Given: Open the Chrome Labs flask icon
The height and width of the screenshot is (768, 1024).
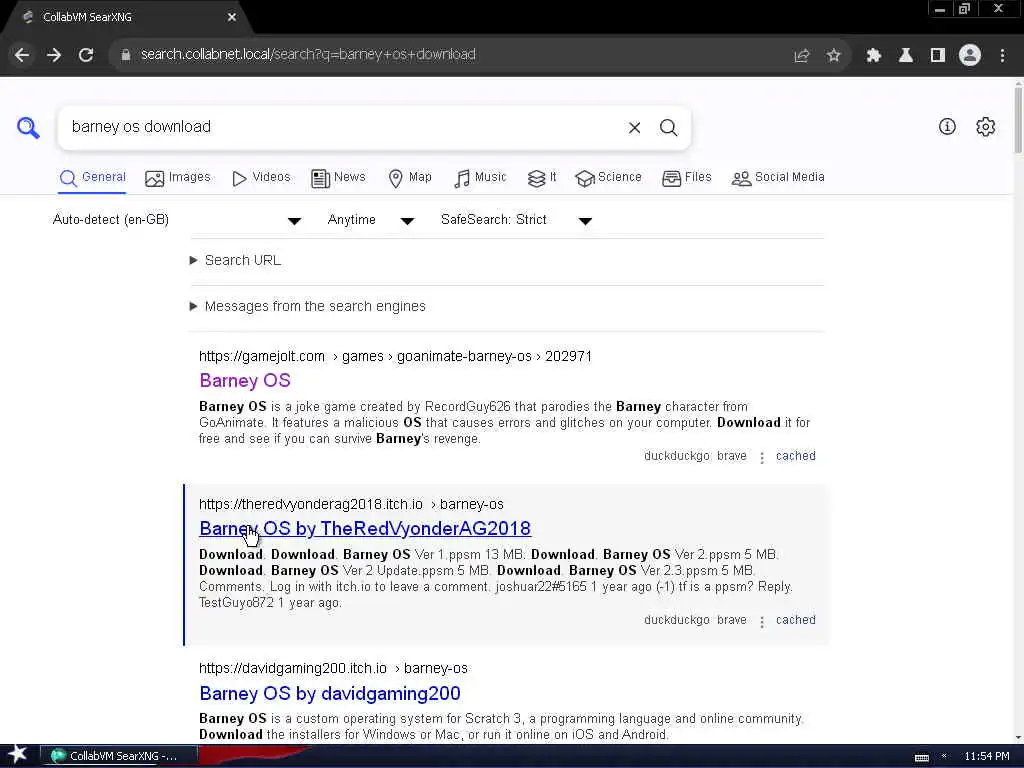Looking at the screenshot, I should [x=905, y=56].
